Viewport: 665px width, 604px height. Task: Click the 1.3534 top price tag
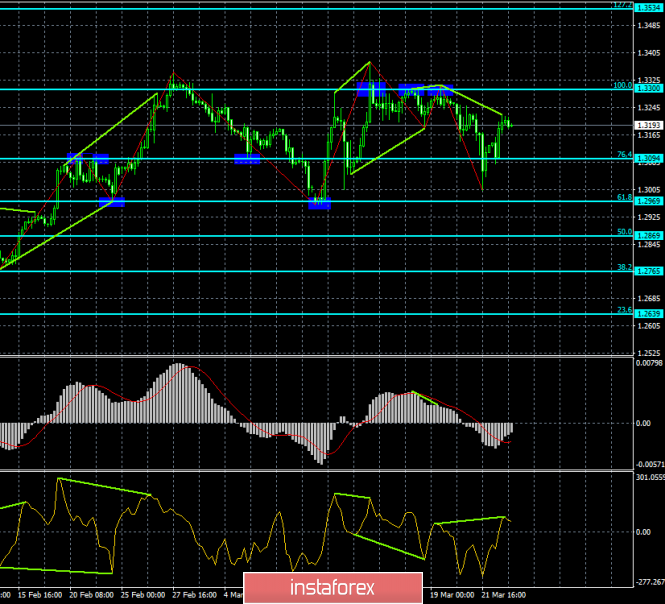(x=648, y=6)
